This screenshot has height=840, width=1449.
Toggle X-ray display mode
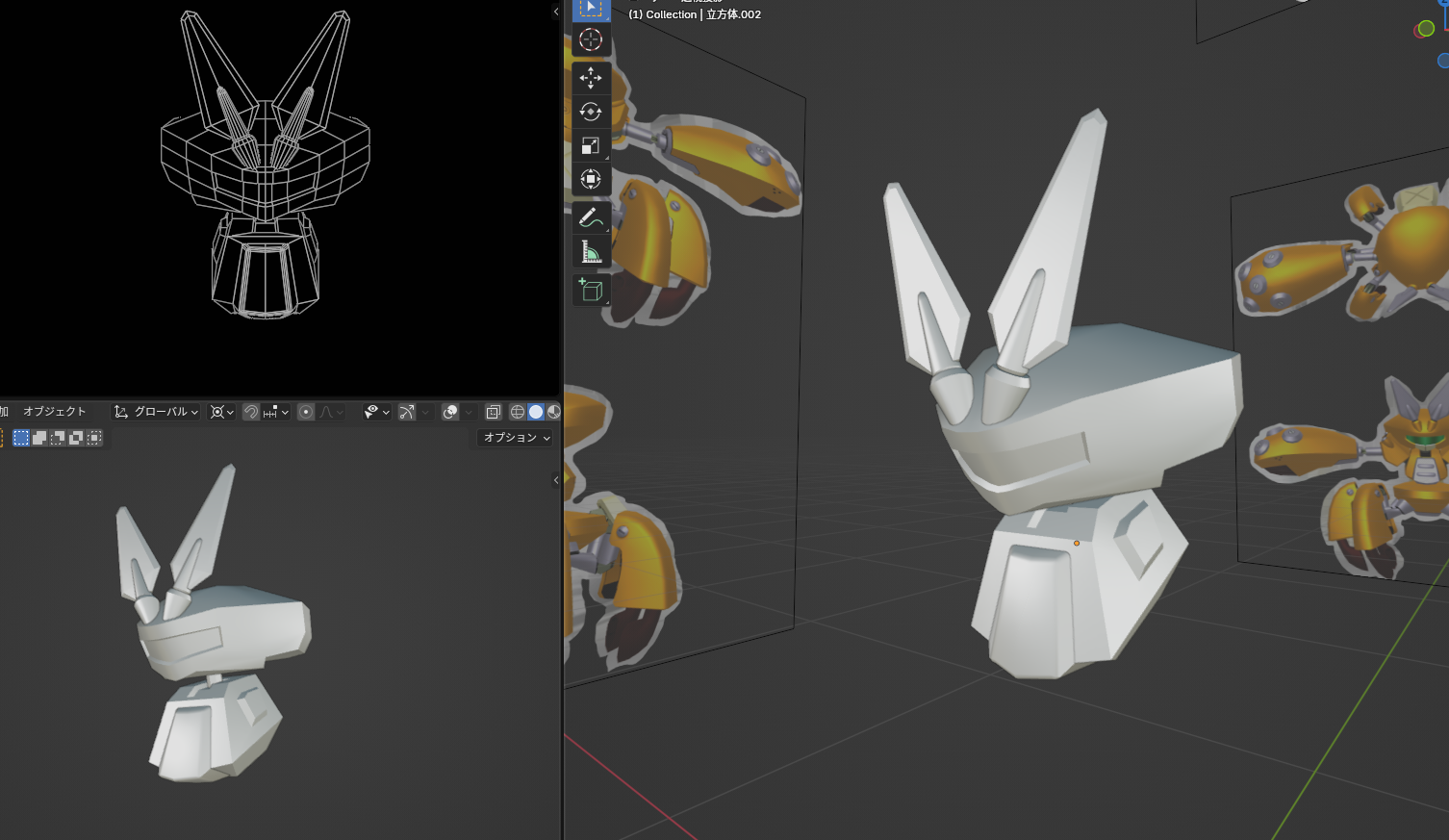493,412
